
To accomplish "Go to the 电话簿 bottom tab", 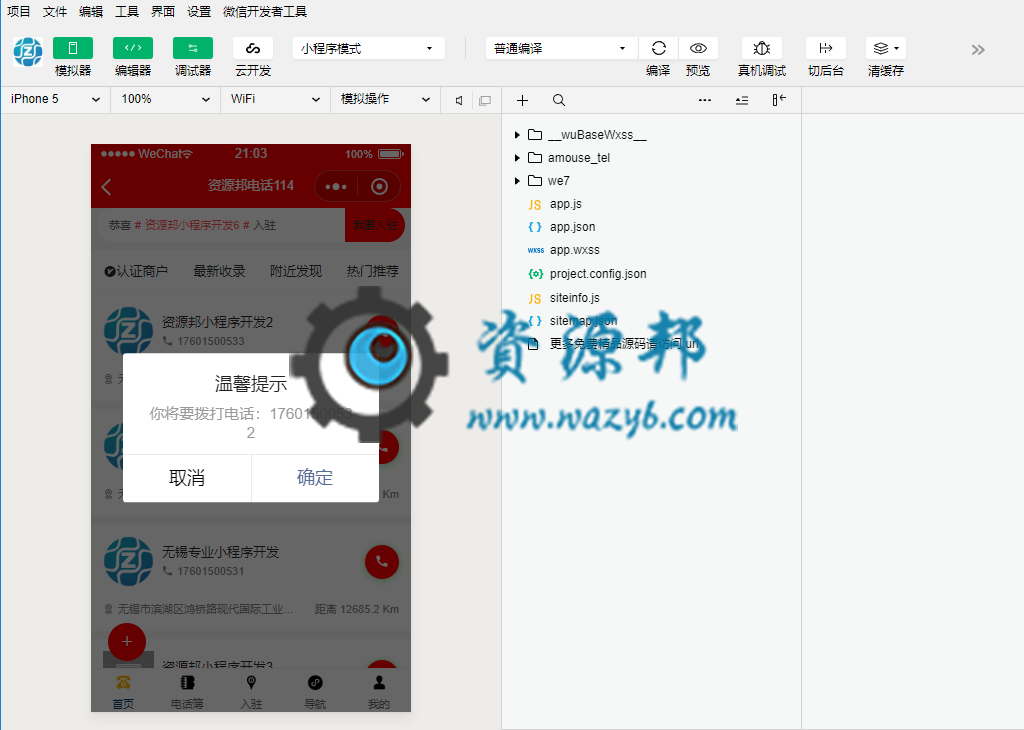I will point(187,692).
